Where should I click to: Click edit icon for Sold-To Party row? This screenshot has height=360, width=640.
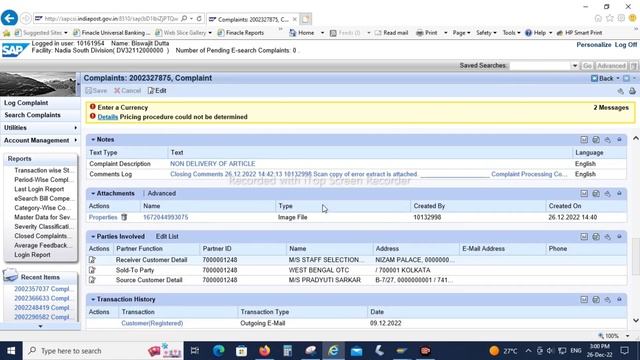pyautogui.click(x=92, y=270)
